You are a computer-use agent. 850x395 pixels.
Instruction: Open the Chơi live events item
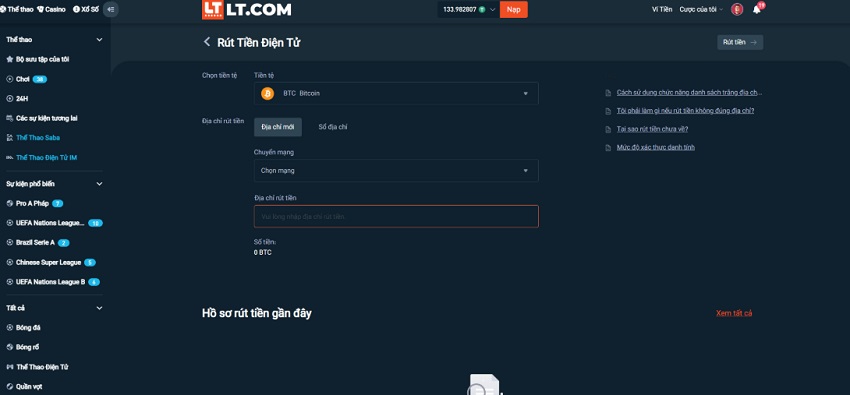[27, 79]
